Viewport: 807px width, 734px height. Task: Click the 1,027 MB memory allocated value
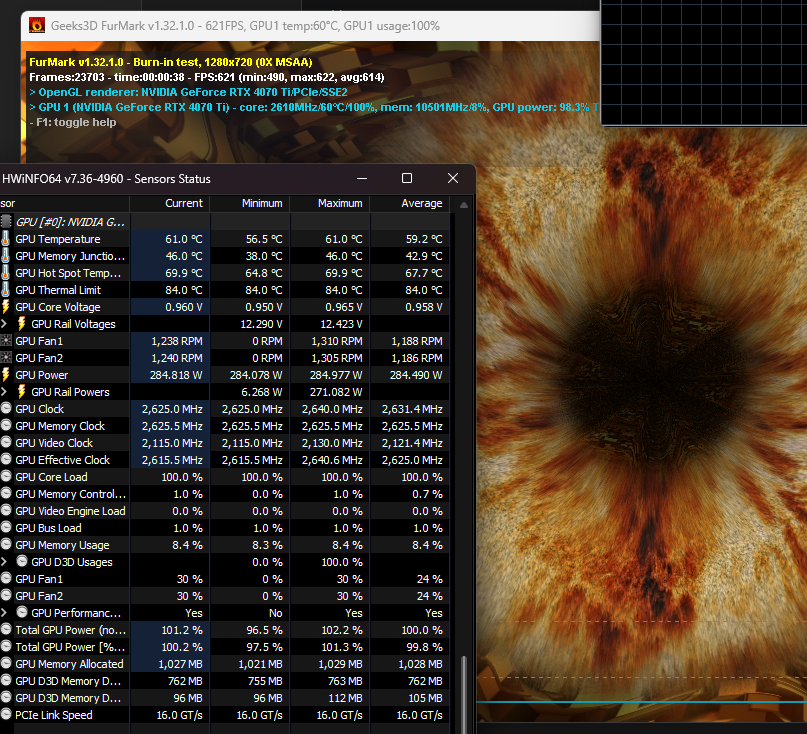pos(180,663)
